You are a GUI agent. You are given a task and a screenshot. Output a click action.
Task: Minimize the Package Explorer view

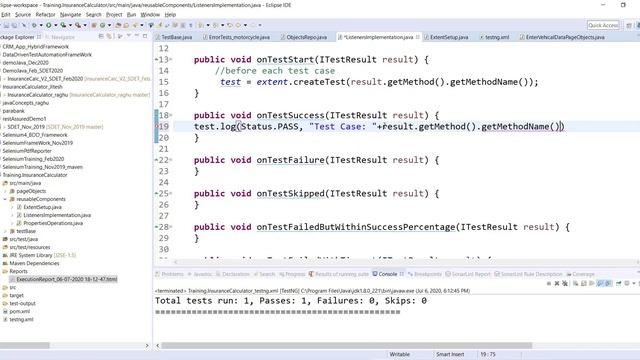tap(137, 36)
